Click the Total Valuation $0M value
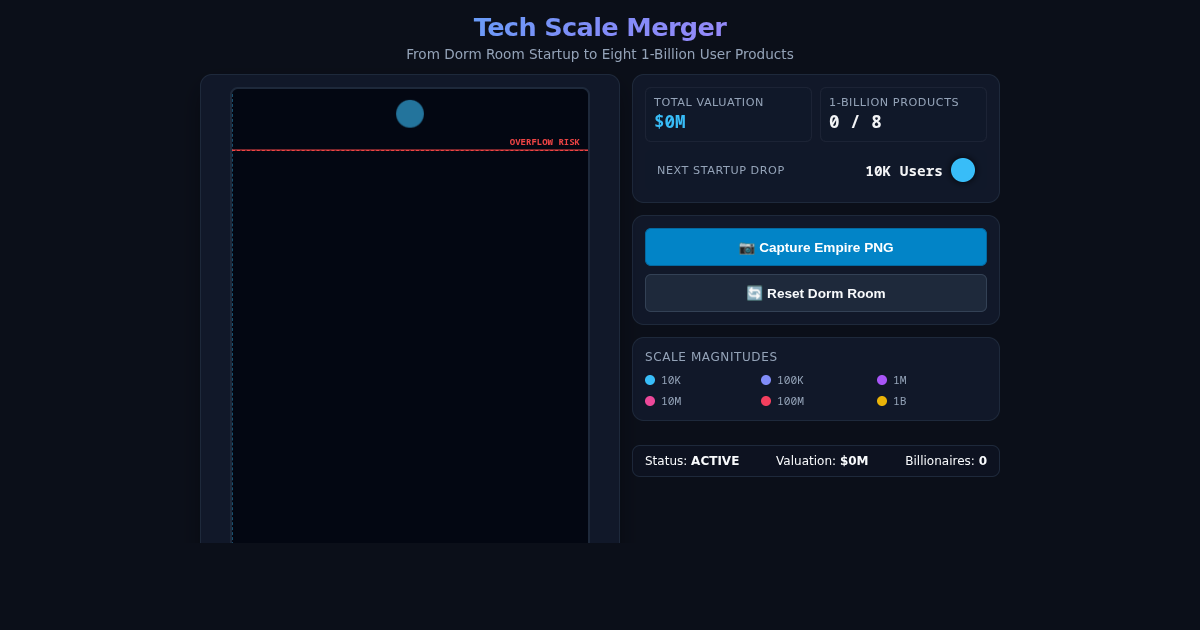Screen dimensions: 1200x630 (x=670, y=122)
